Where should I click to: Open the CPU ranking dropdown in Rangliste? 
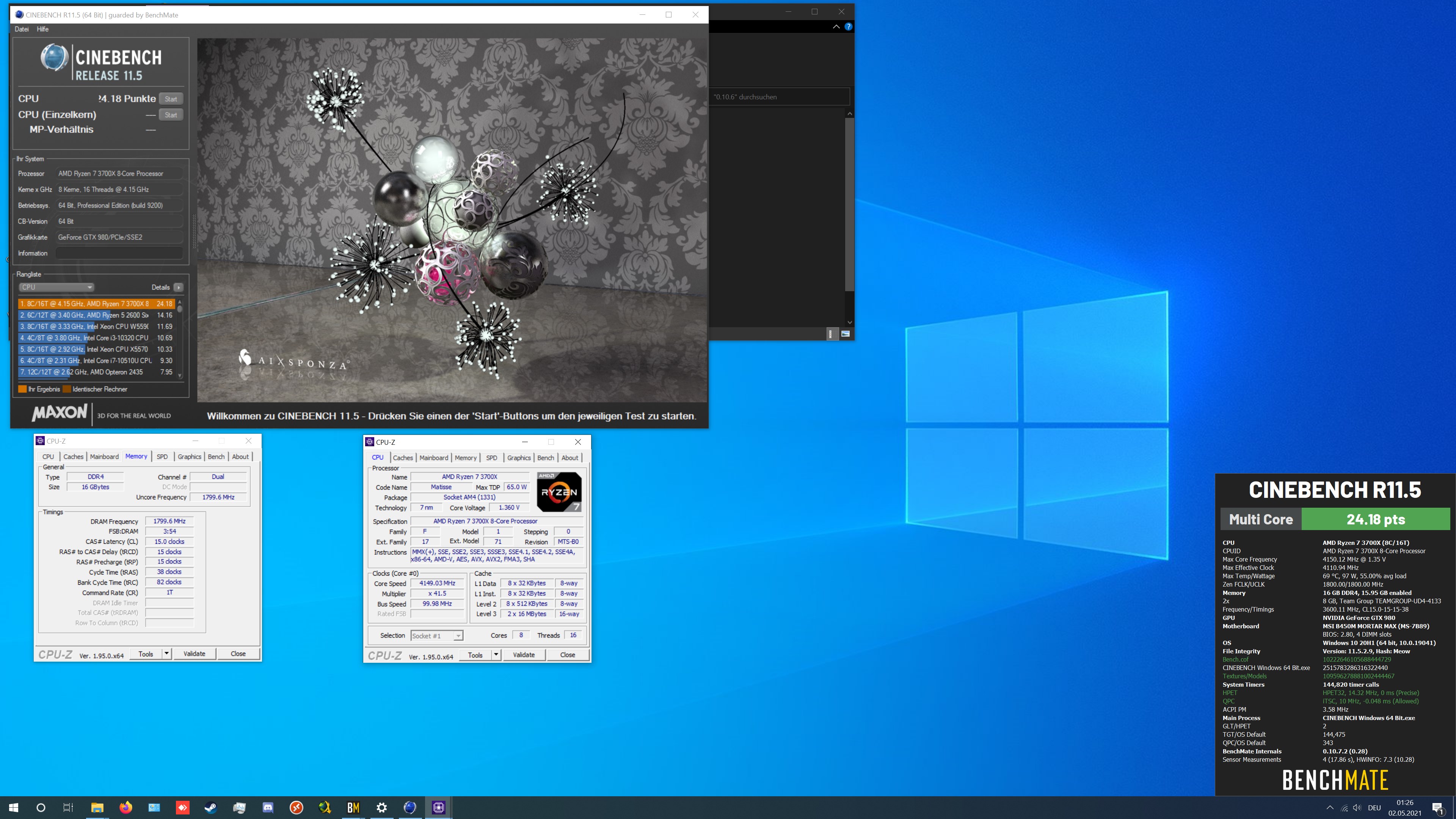click(x=56, y=287)
